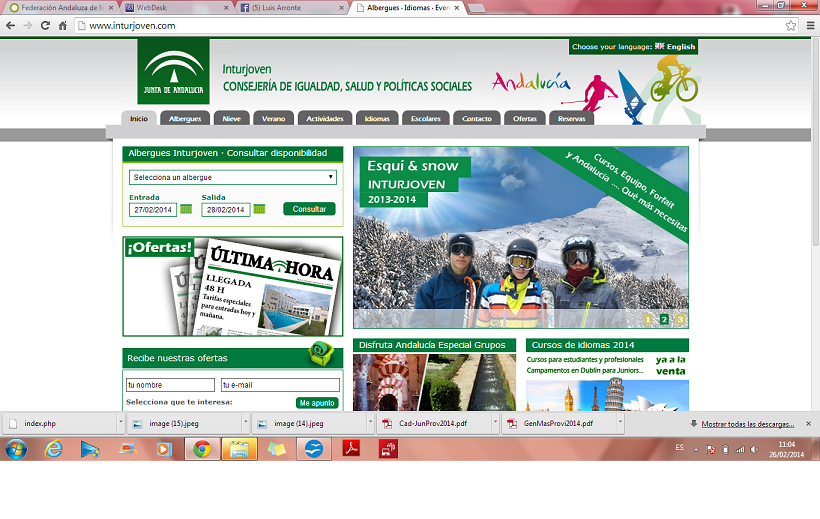
Task: Launch Internet Explorer from the taskbar
Action: tap(54, 449)
